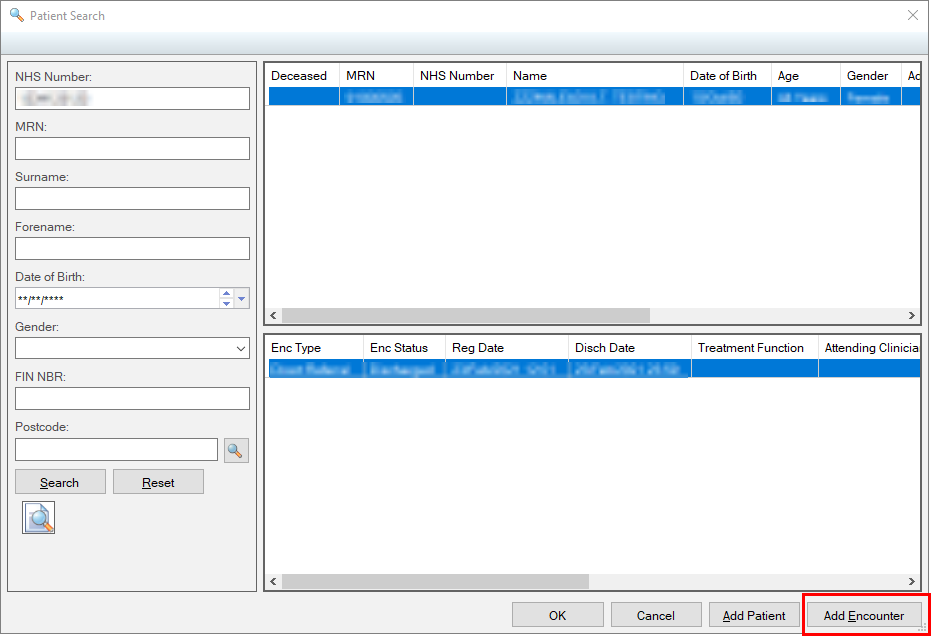931x636 pixels.
Task: Click the postcode lookup magnifier icon
Action: pyautogui.click(x=236, y=450)
